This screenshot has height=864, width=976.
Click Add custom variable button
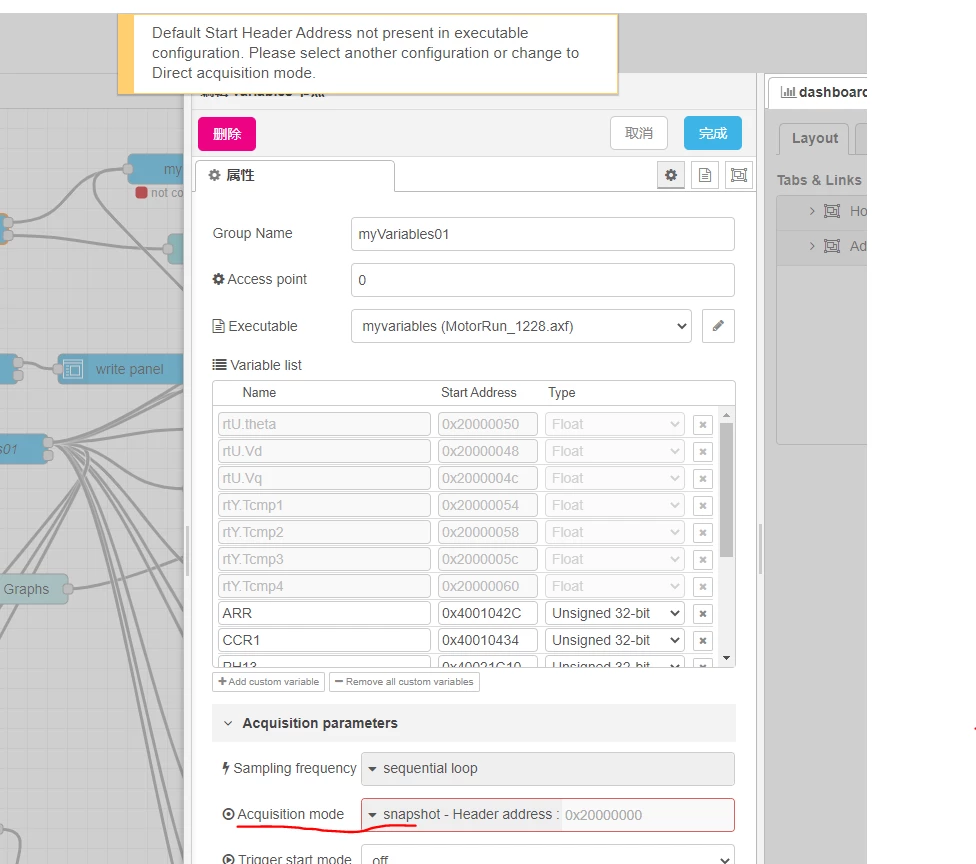click(x=268, y=682)
